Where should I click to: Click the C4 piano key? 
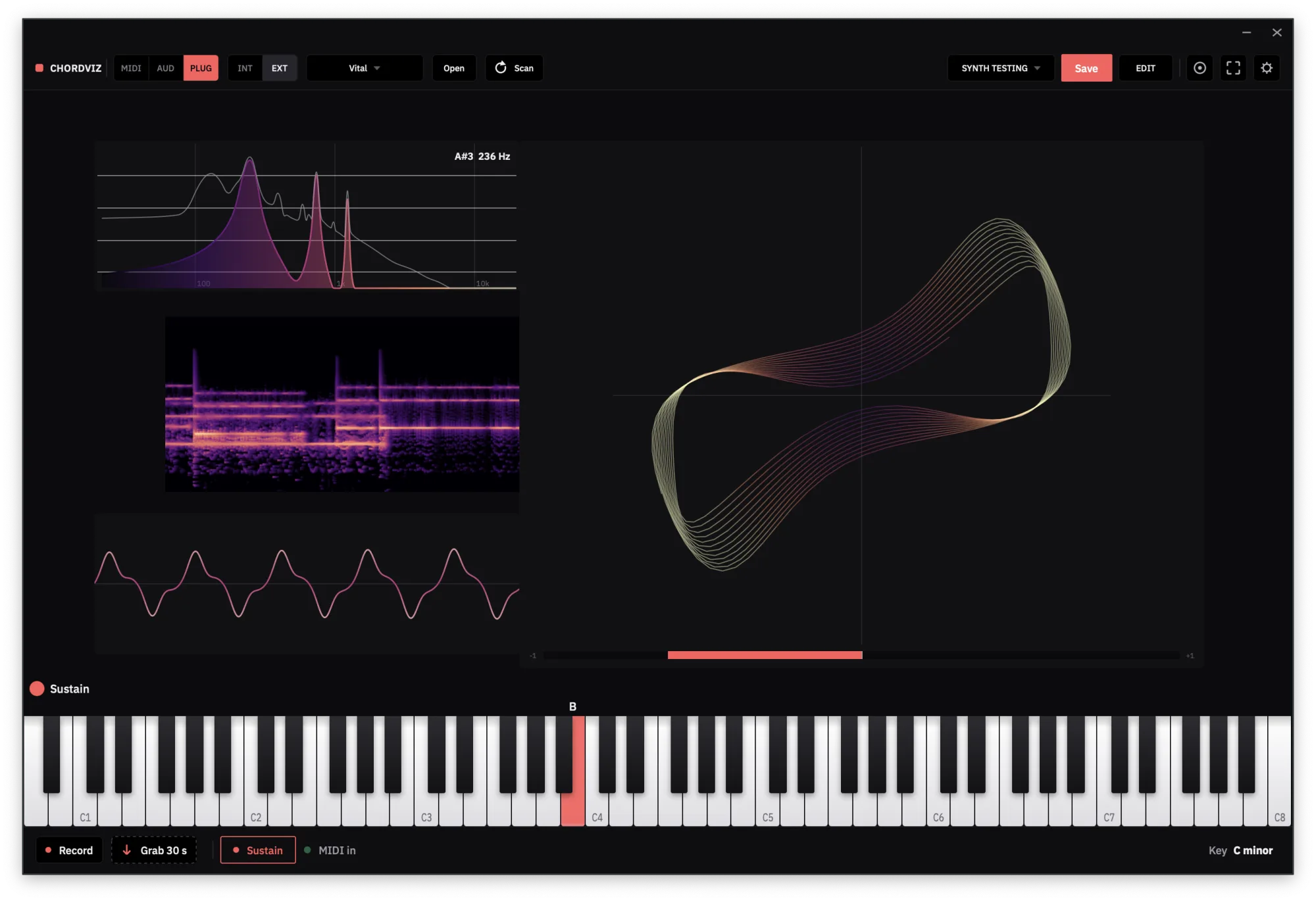597,809
